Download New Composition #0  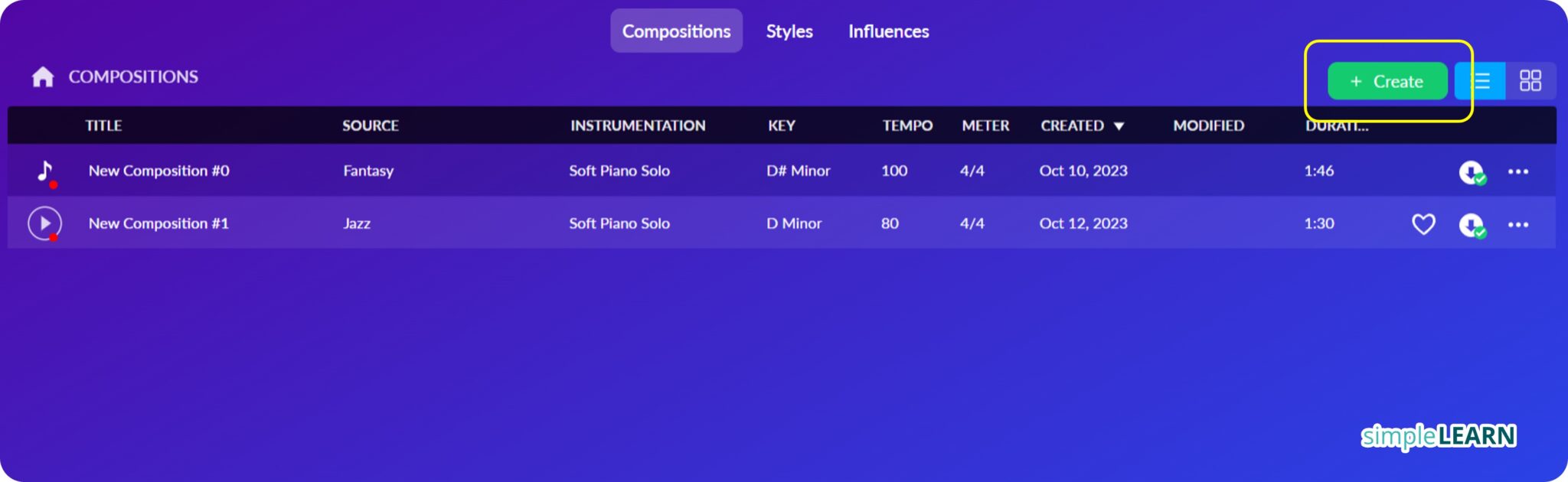pos(1471,172)
